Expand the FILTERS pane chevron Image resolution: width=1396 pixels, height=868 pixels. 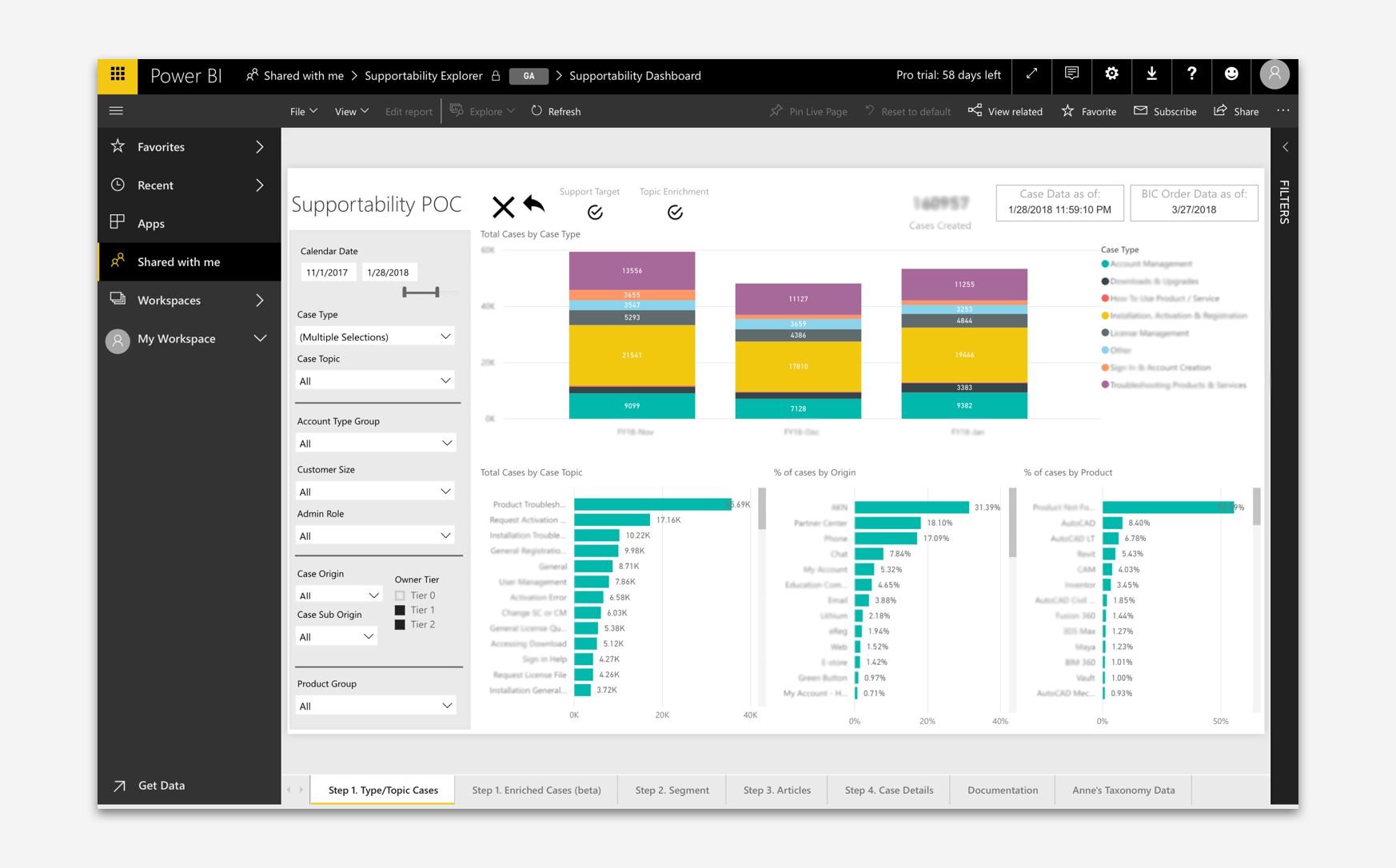(1285, 147)
